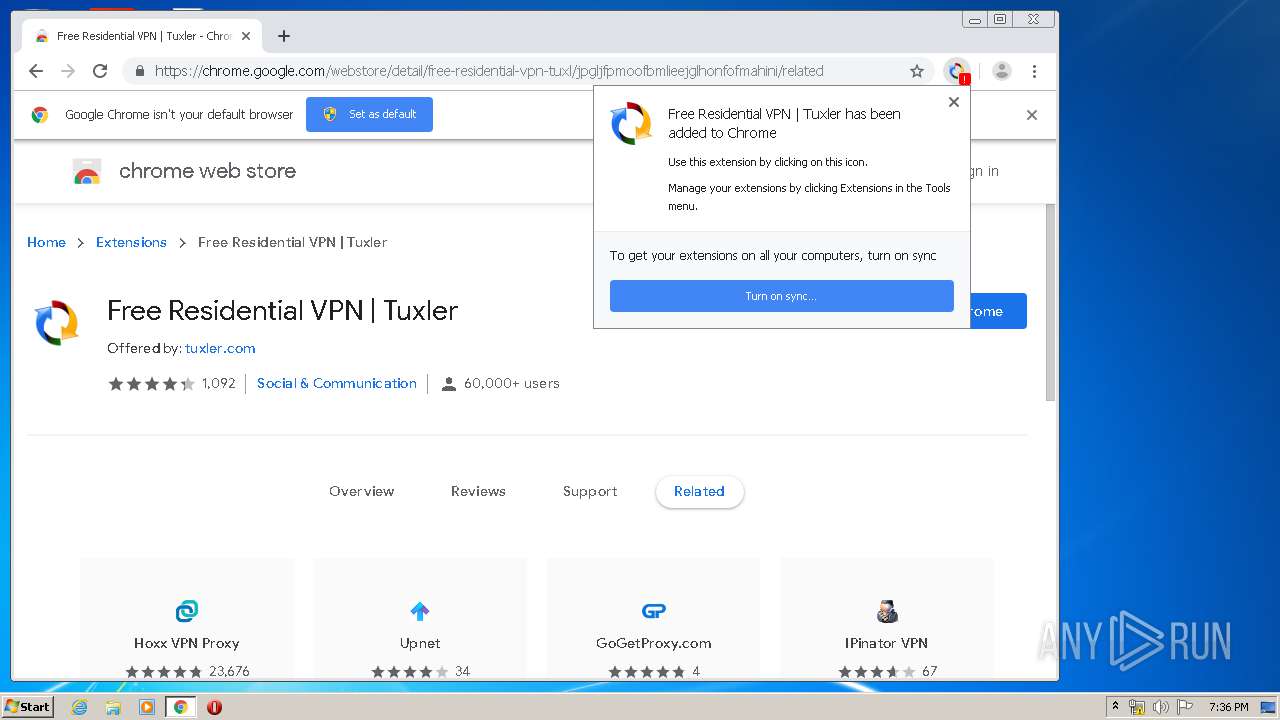Bookmark this page with the star icon
The image size is (1280, 720).
click(x=916, y=71)
